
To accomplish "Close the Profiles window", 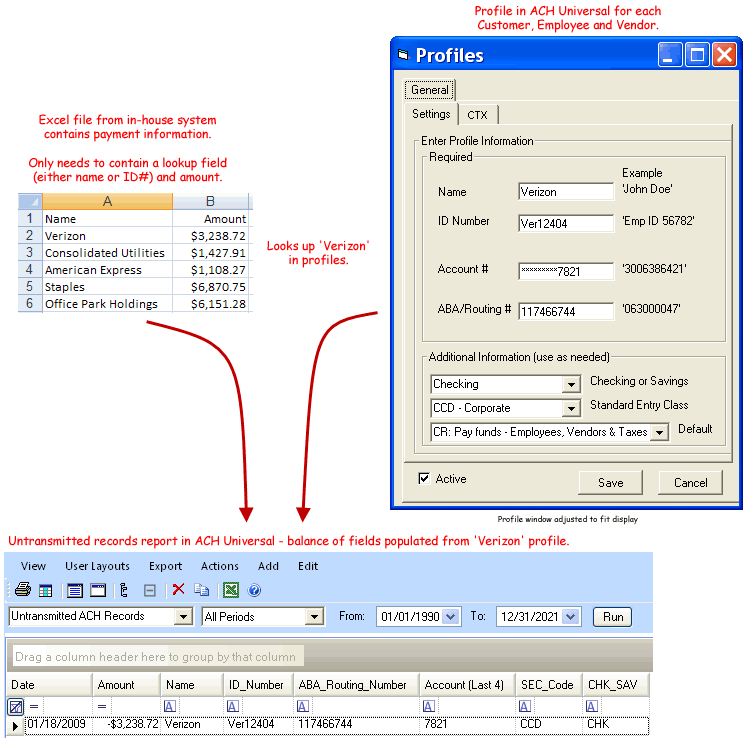I will tap(725, 55).
